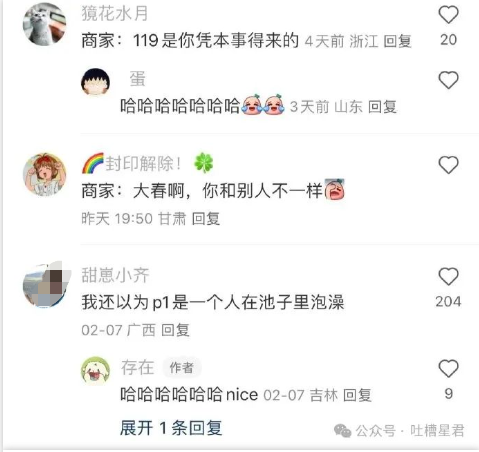The width and height of the screenshot is (479, 452).
Task: Open username 獍花水月's profile
Action: tap(115, 14)
